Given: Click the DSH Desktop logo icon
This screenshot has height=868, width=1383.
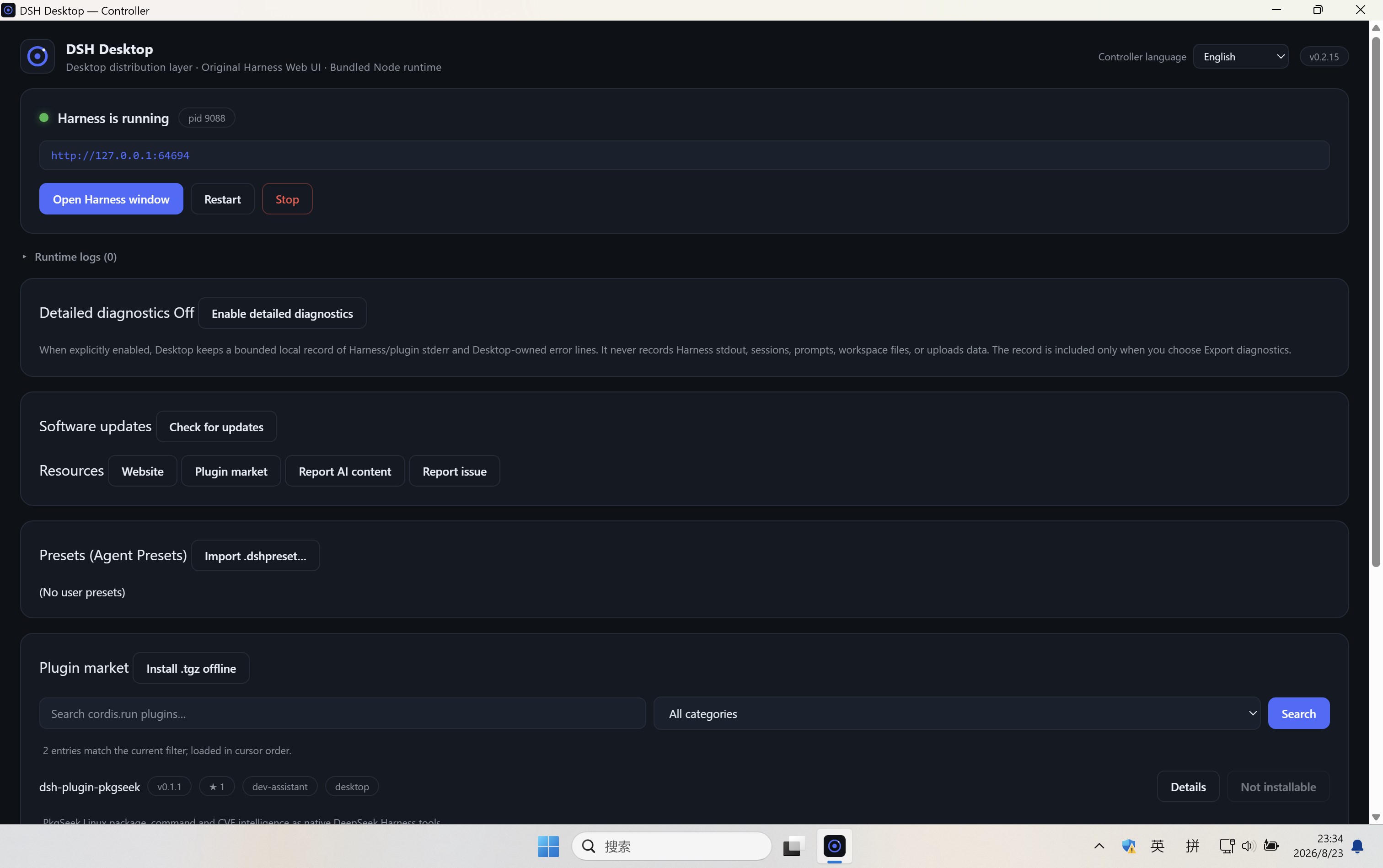Looking at the screenshot, I should 38,56.
